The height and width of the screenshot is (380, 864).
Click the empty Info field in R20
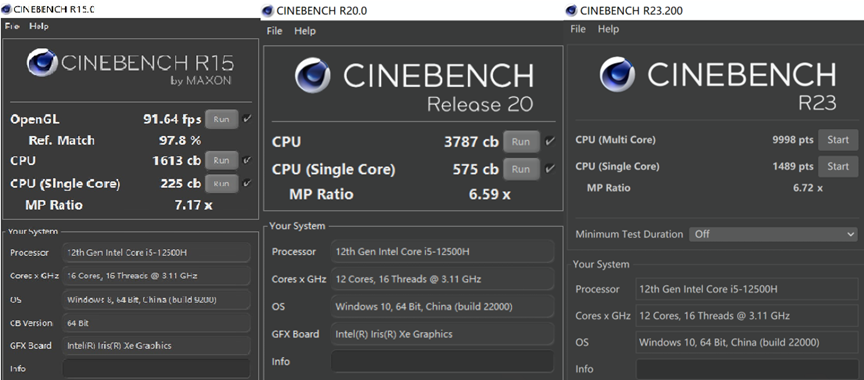pyautogui.click(x=442, y=361)
